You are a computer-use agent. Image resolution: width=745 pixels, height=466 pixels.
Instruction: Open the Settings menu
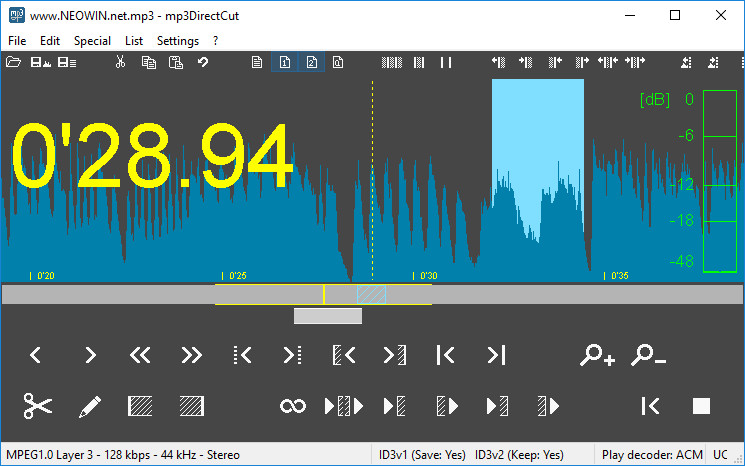[x=178, y=41]
